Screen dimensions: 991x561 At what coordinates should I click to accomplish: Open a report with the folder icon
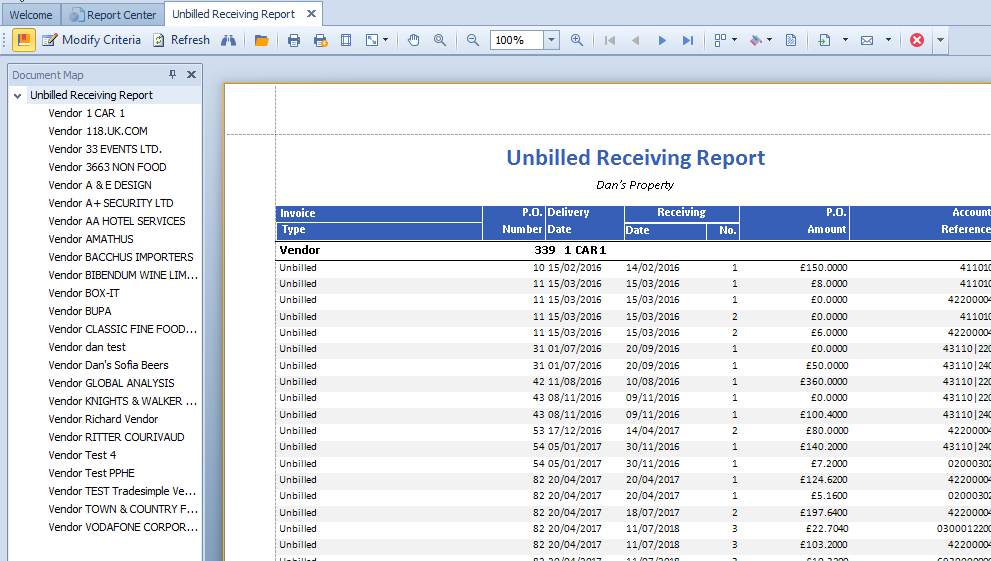pos(261,40)
